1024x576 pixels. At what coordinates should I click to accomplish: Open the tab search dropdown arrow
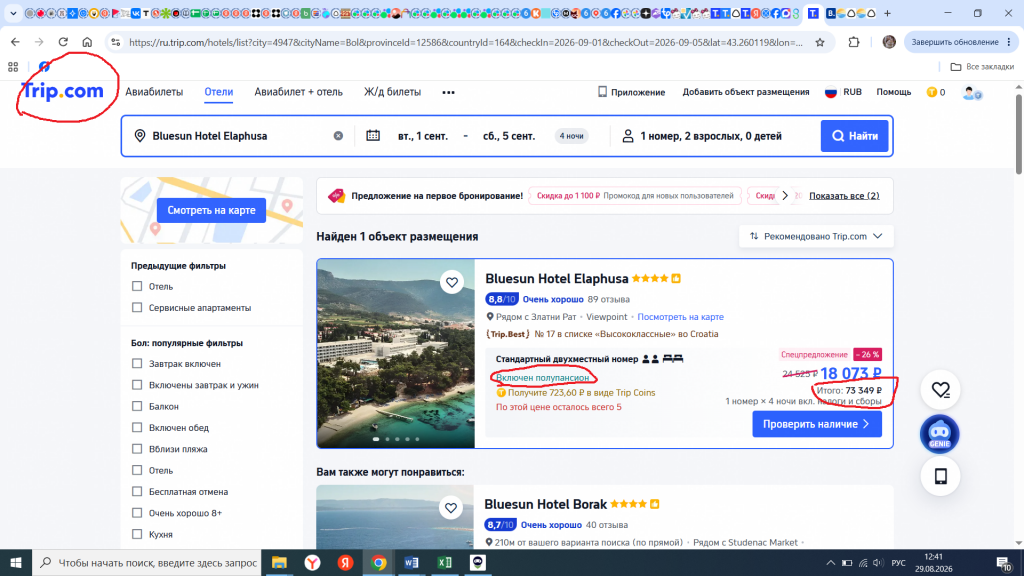pyautogui.click(x=13, y=13)
